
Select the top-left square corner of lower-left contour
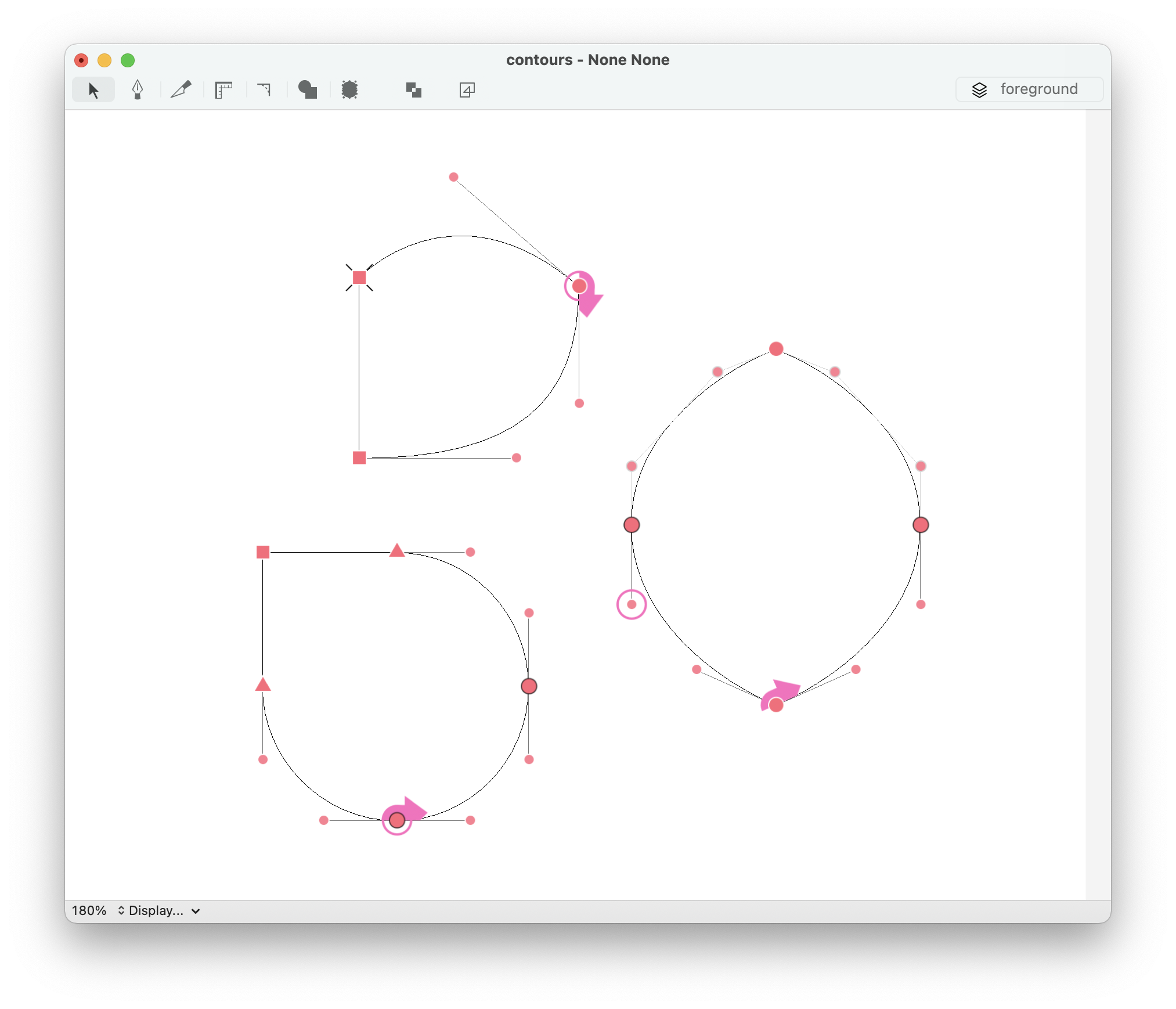[x=263, y=552]
